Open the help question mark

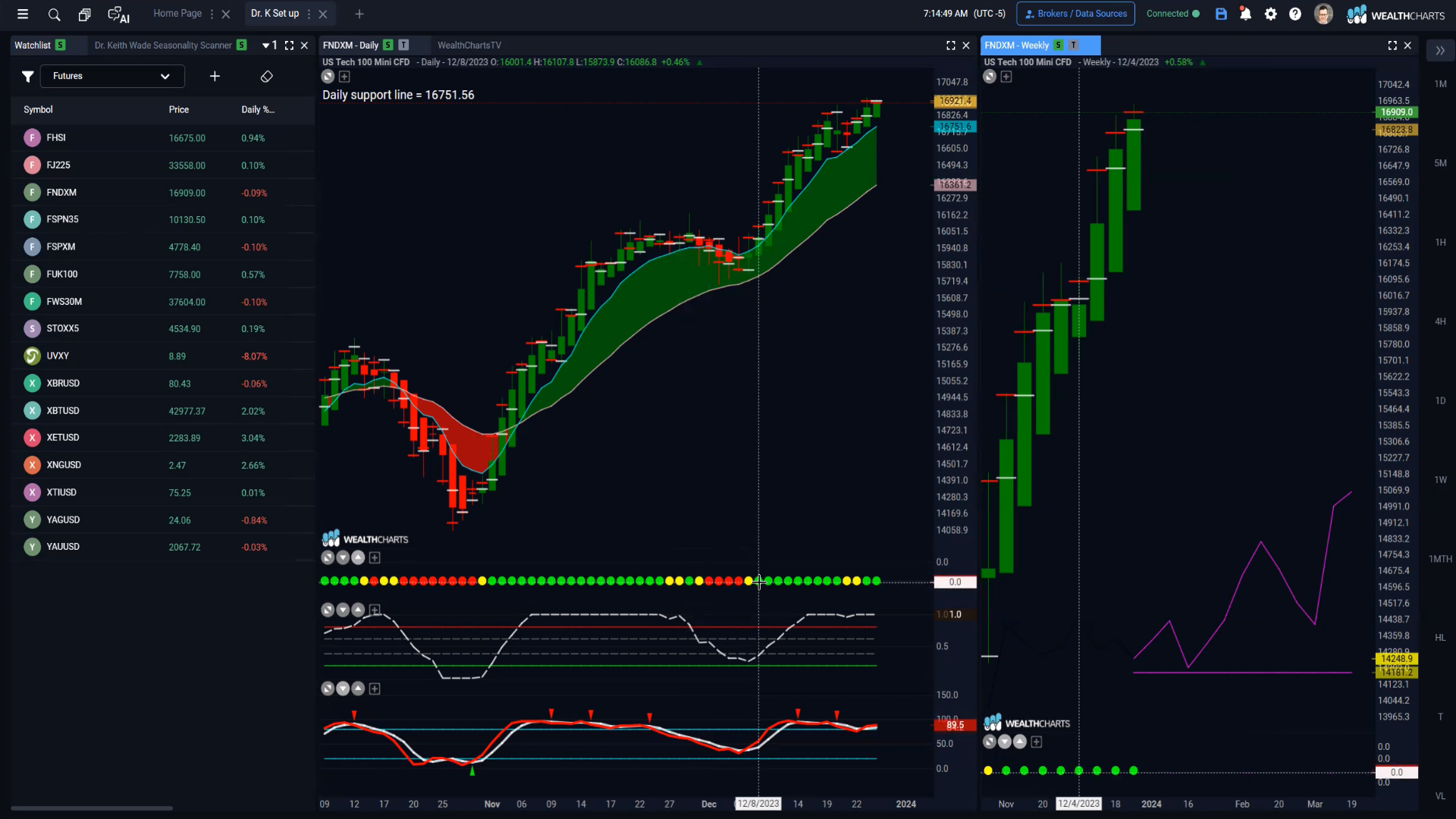click(x=1295, y=14)
